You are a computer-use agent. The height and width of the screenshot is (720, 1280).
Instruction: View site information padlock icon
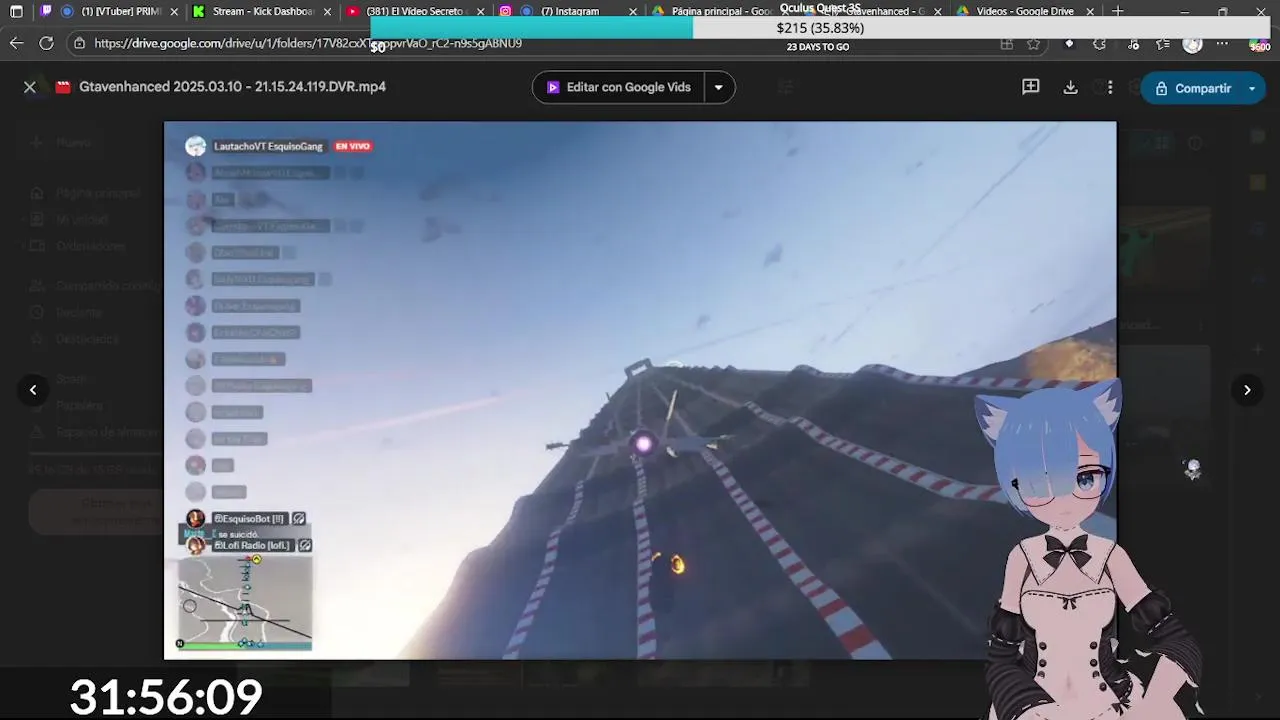[x=79, y=43]
